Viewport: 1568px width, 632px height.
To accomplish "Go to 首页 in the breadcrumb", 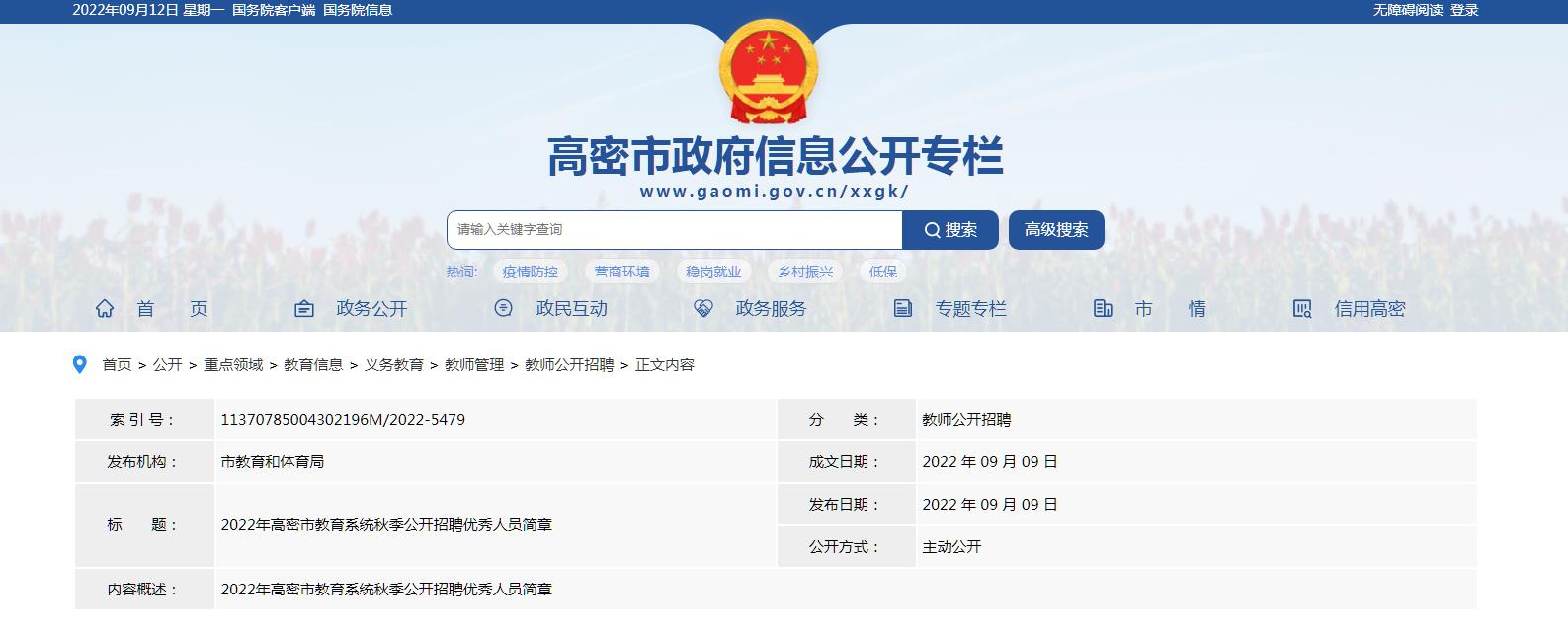I will coord(117,365).
